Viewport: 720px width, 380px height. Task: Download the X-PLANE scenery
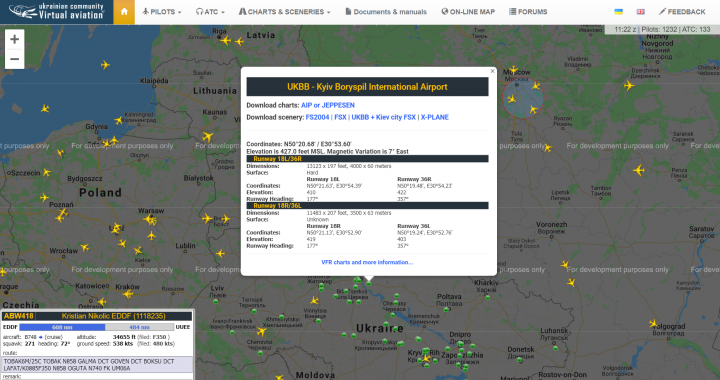[434, 117]
